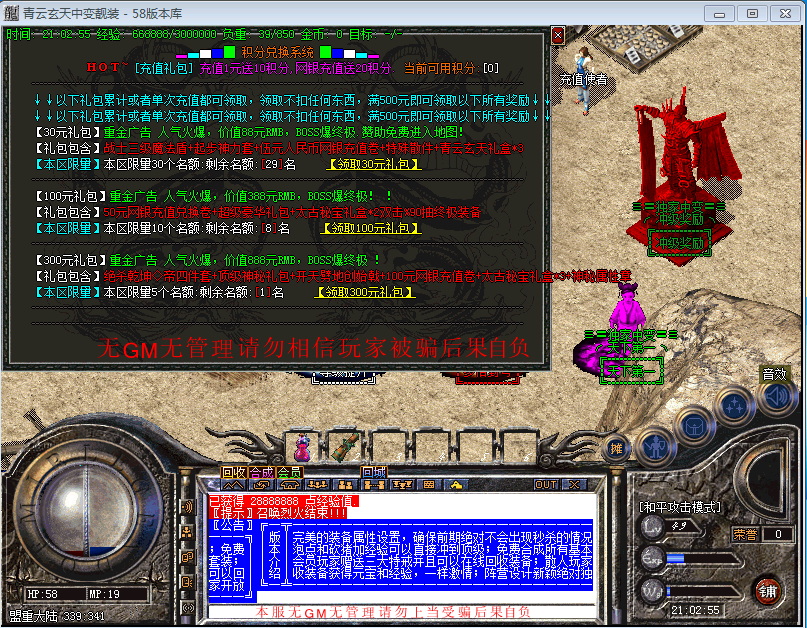Click the yellow mount icon in toolbar

coord(456,485)
